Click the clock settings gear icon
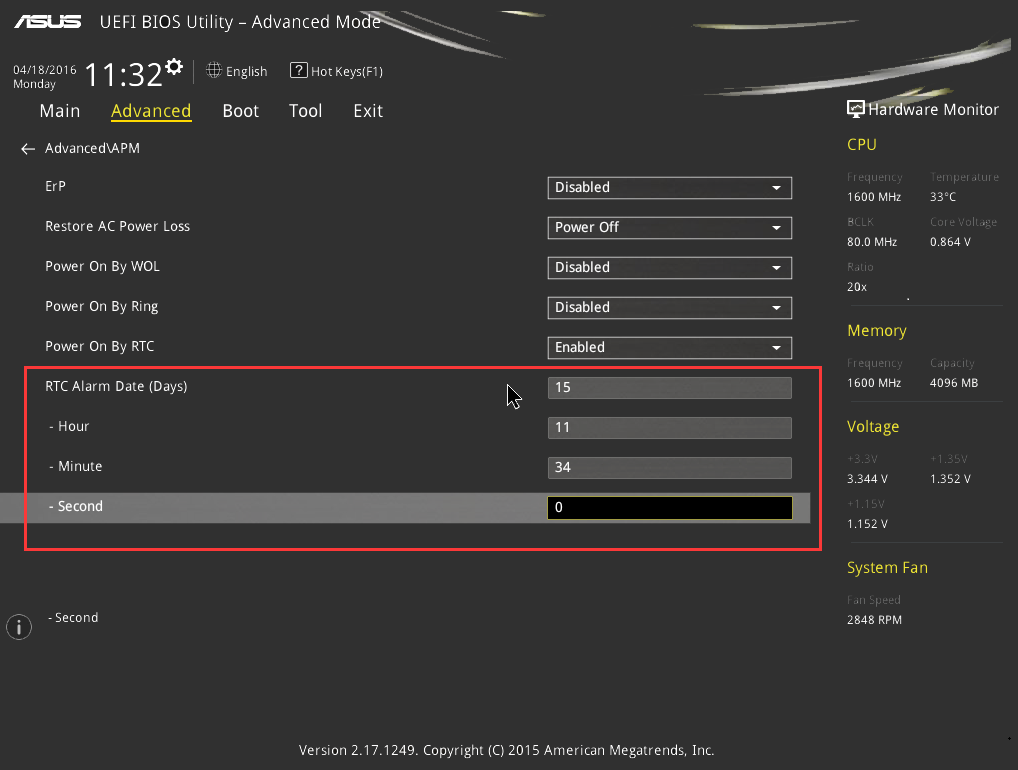 coord(173,67)
